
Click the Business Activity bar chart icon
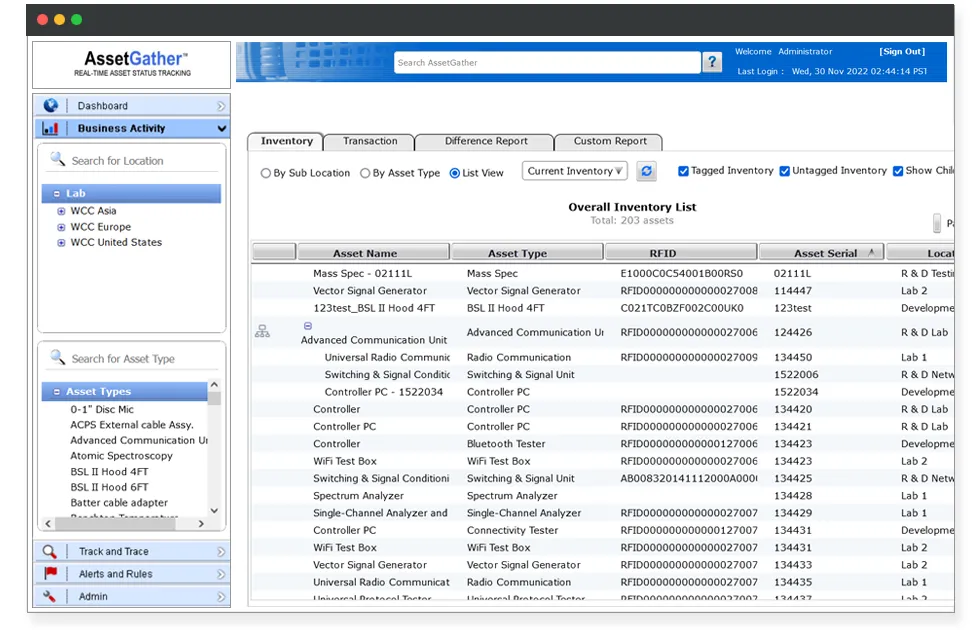click(x=50, y=128)
